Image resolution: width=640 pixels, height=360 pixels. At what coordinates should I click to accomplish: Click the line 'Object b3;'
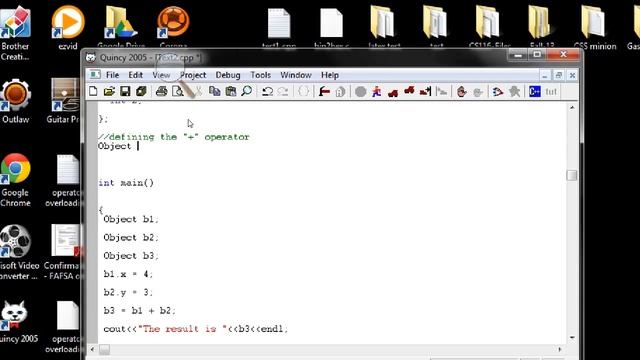click(x=131, y=256)
